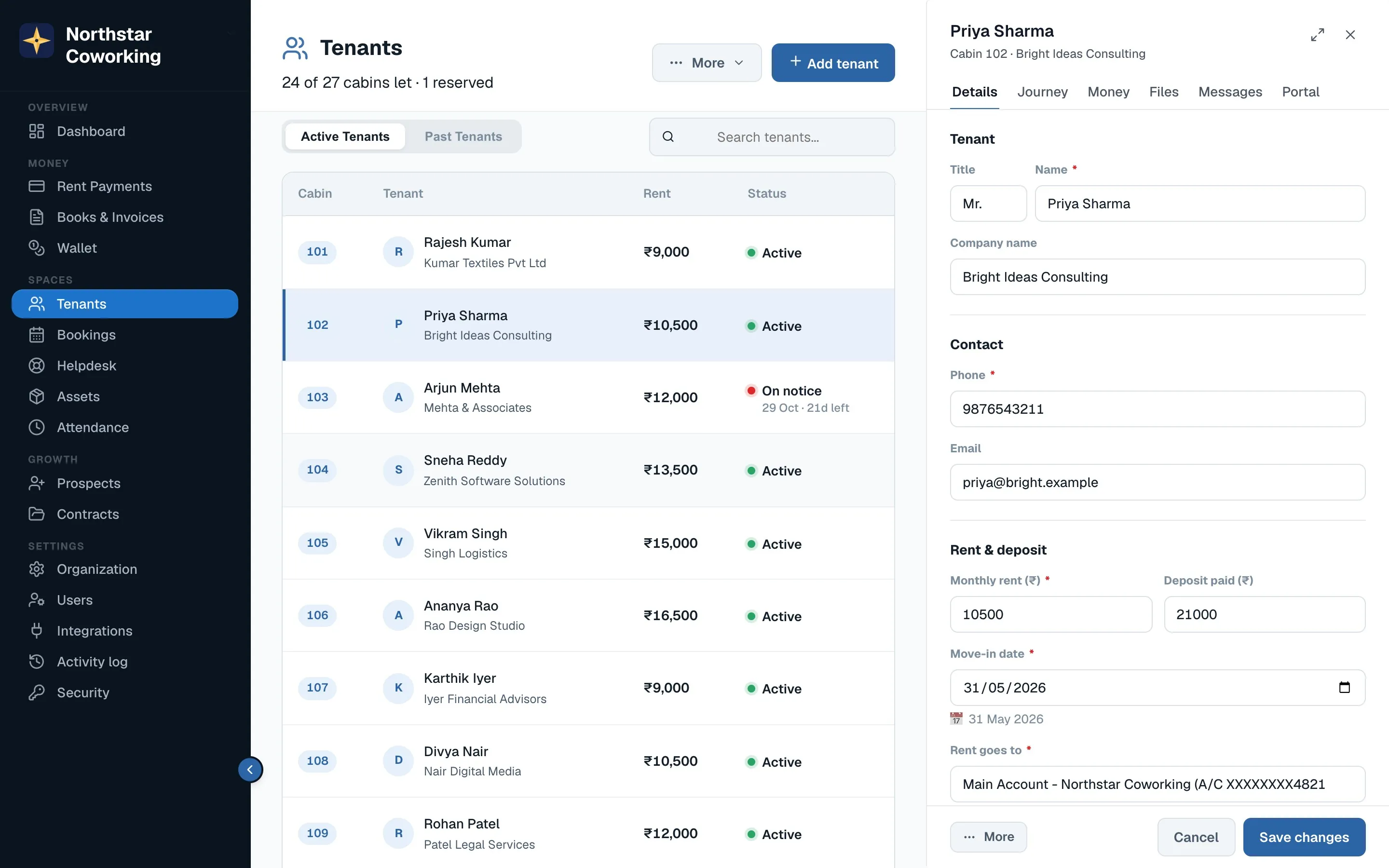
Task: Click the Monthly rent input field
Action: (1050, 614)
